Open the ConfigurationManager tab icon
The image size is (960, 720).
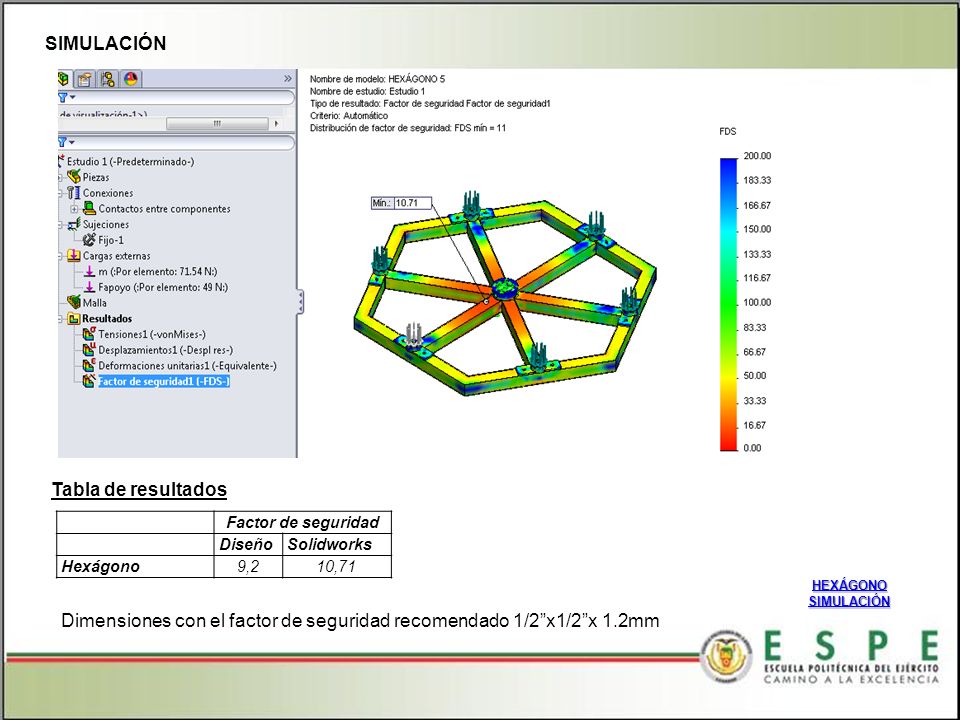pyautogui.click(x=108, y=79)
